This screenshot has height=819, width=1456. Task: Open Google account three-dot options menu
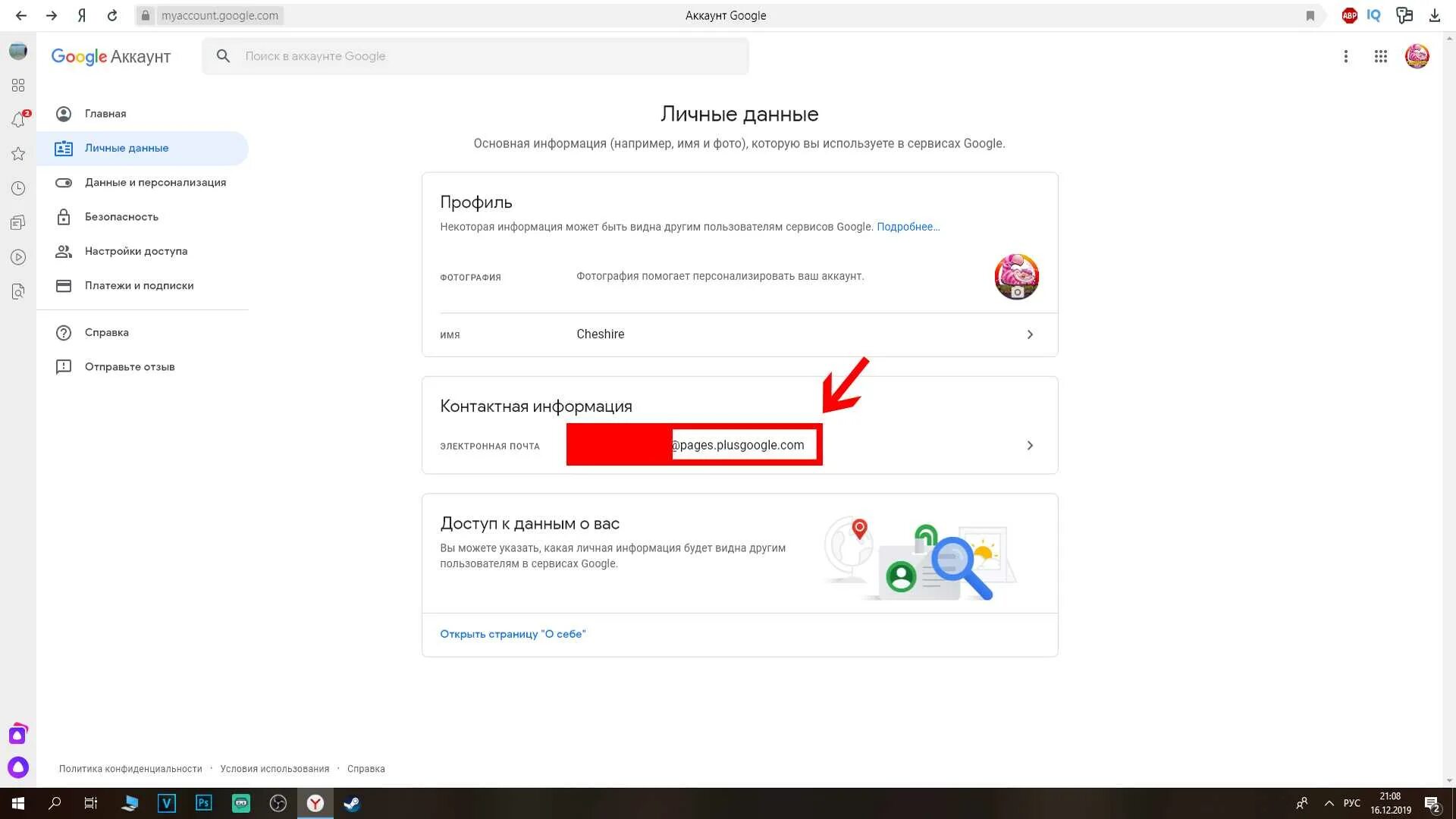[1346, 56]
